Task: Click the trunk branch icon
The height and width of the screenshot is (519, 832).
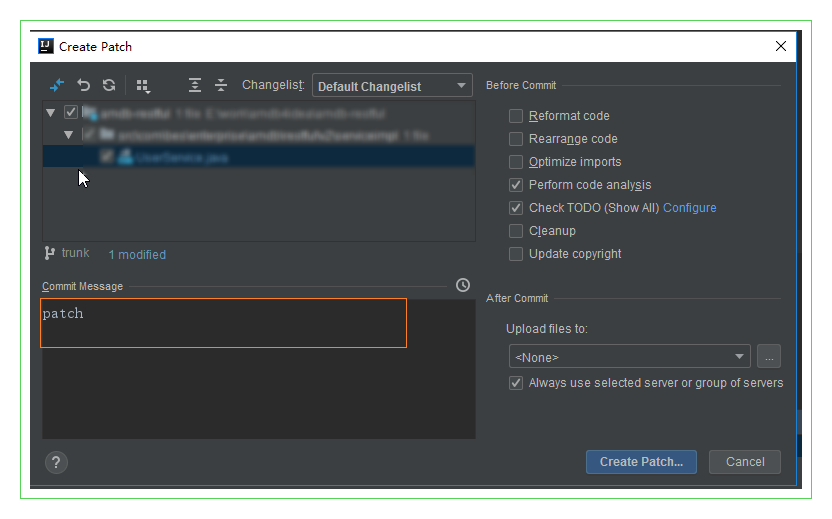Action: [x=50, y=253]
